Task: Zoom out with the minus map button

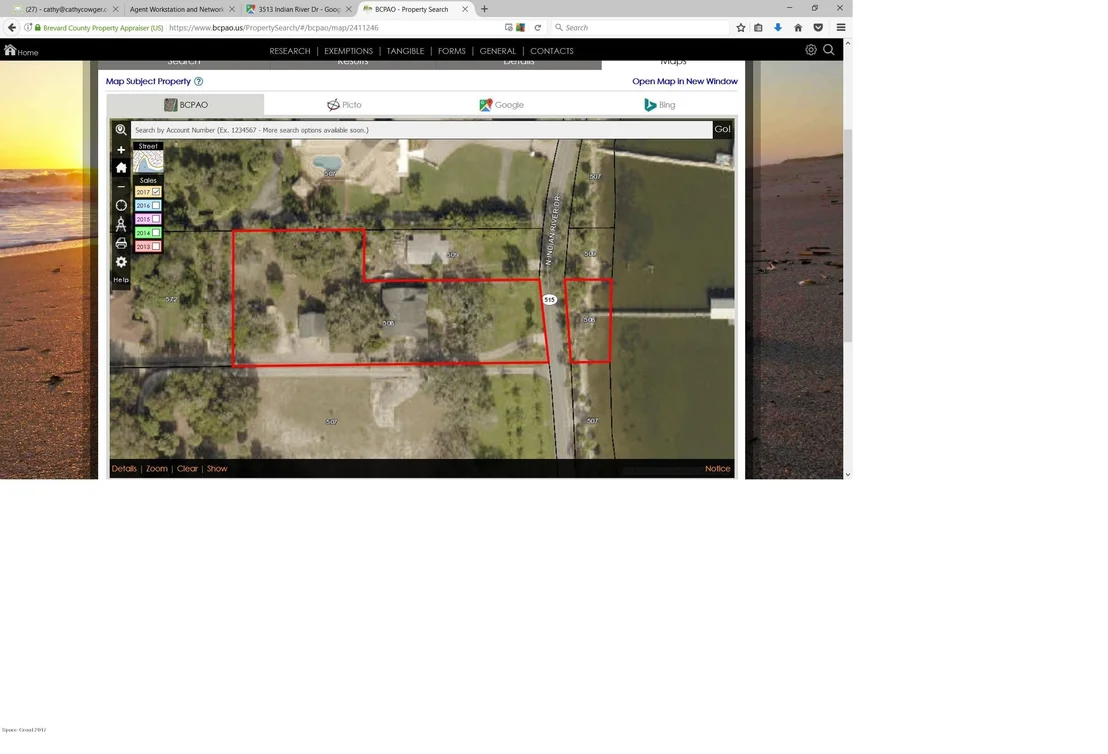Action: click(x=121, y=187)
